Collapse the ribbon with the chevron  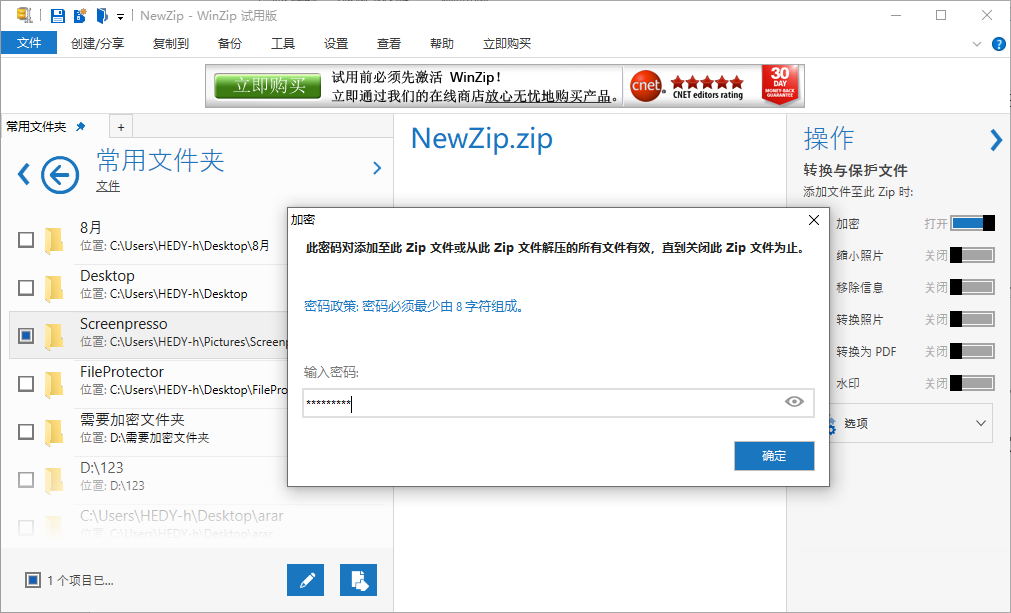click(977, 44)
